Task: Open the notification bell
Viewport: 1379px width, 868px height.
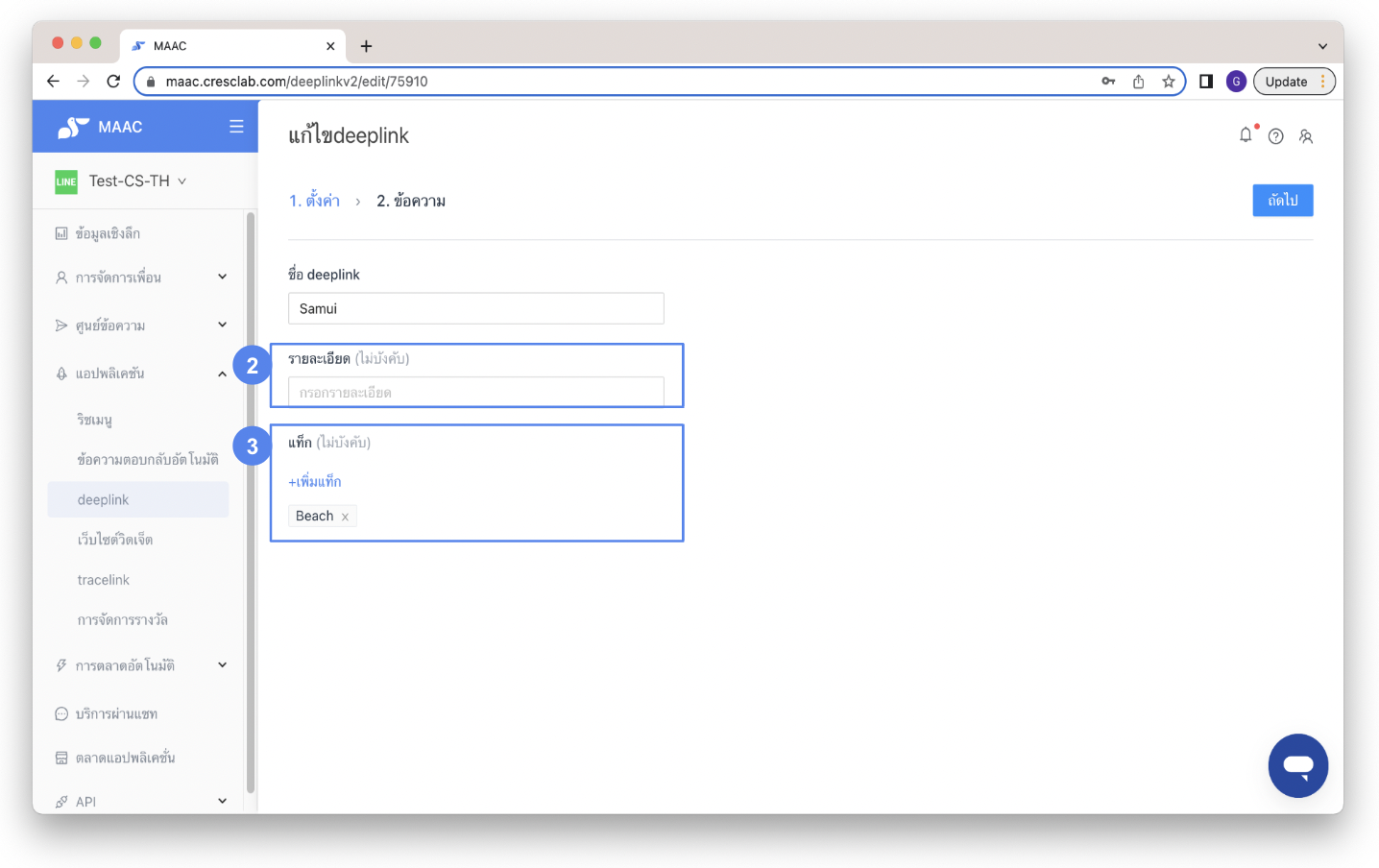Action: pyautogui.click(x=1246, y=135)
